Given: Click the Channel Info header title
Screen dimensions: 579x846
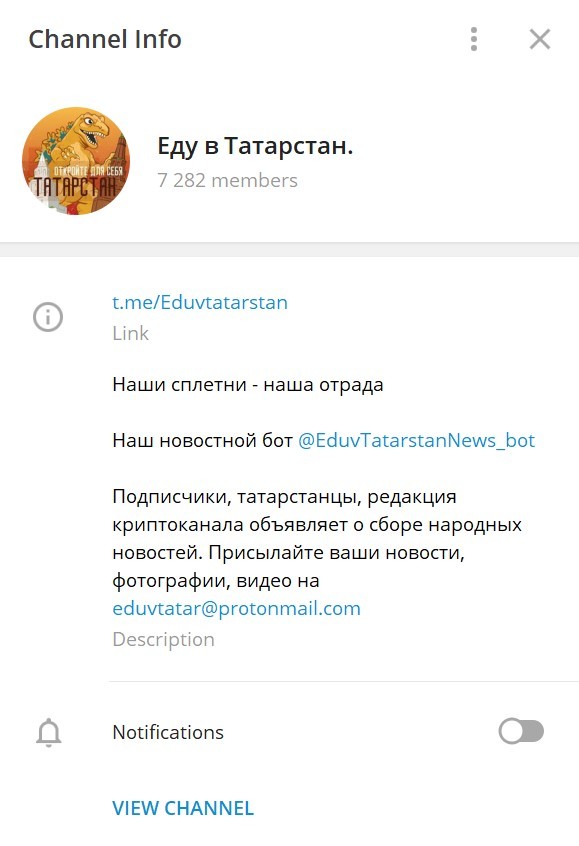Looking at the screenshot, I should 105,39.
